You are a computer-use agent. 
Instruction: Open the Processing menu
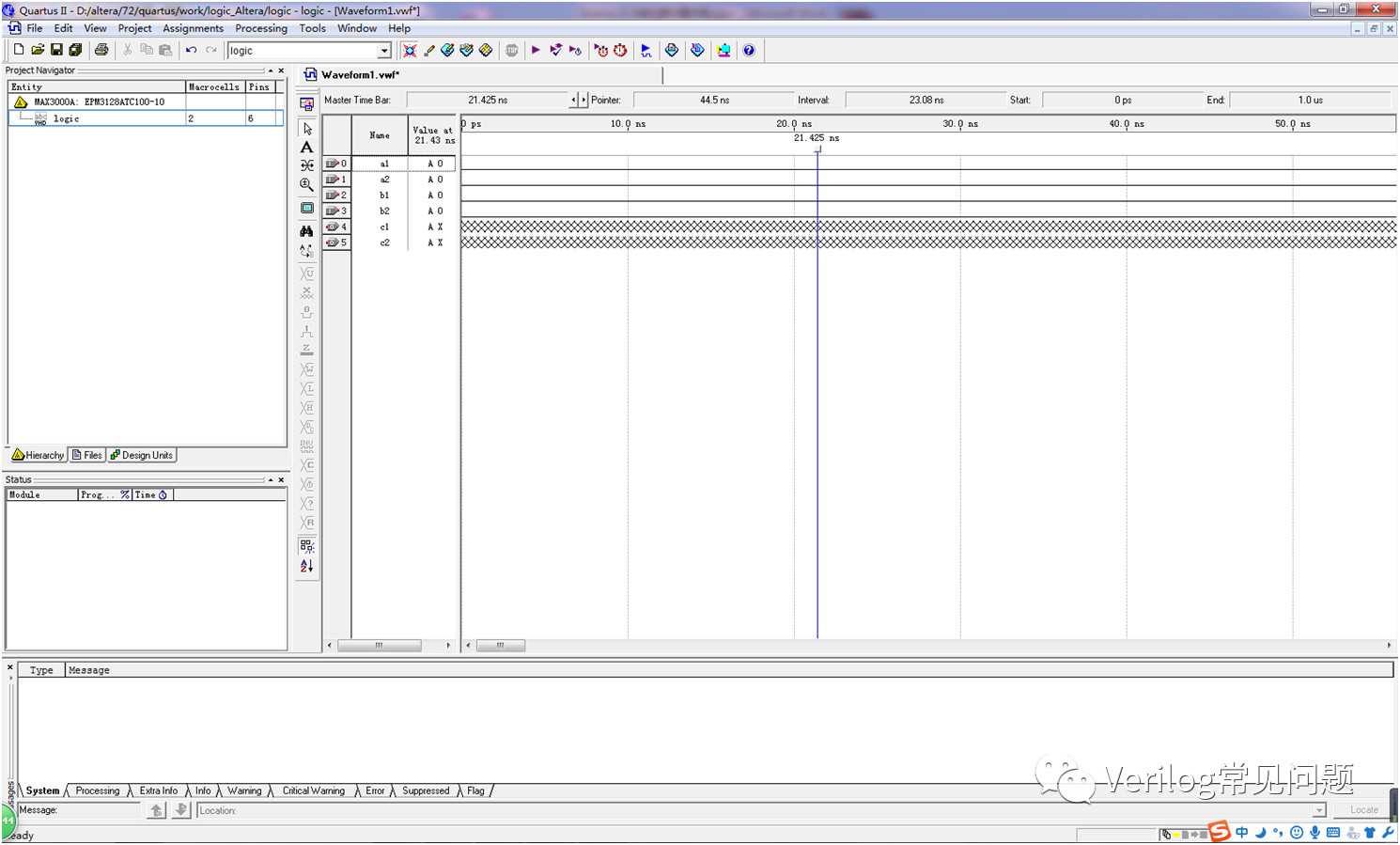pyautogui.click(x=261, y=28)
